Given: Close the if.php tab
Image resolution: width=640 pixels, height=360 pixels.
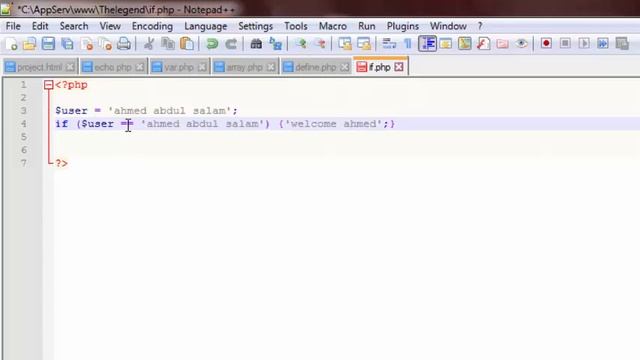Looking at the screenshot, I should pyautogui.click(x=399, y=67).
